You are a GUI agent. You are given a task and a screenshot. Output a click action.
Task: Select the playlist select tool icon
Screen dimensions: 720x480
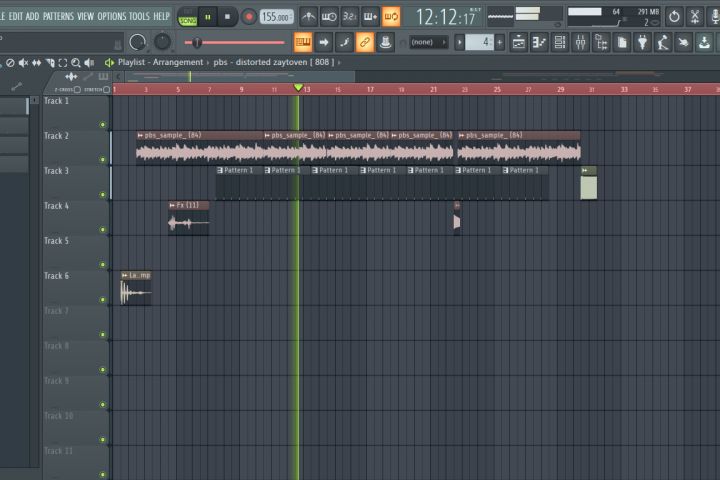coord(62,63)
